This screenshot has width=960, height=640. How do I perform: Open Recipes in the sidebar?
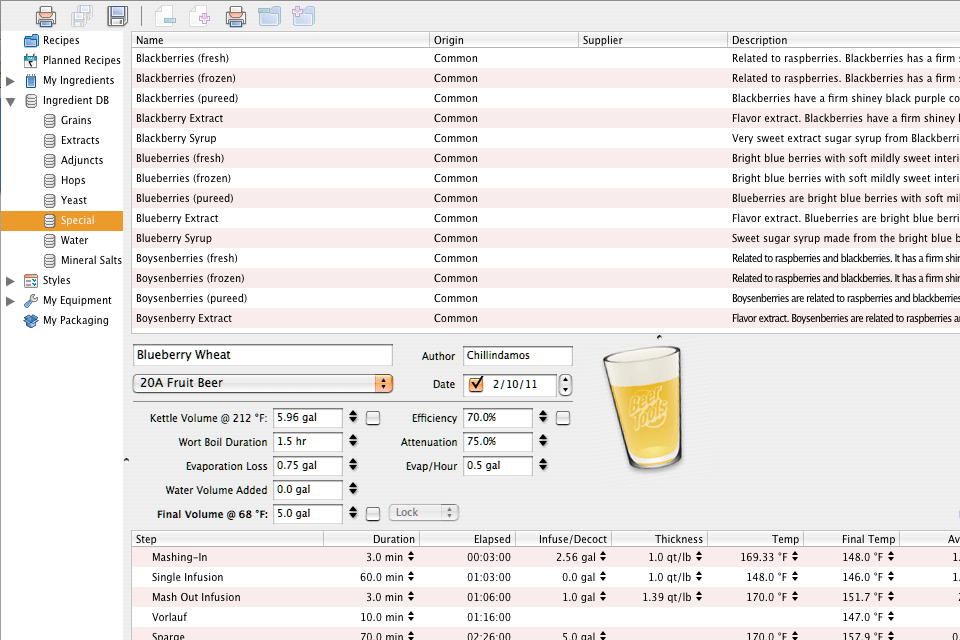60,40
